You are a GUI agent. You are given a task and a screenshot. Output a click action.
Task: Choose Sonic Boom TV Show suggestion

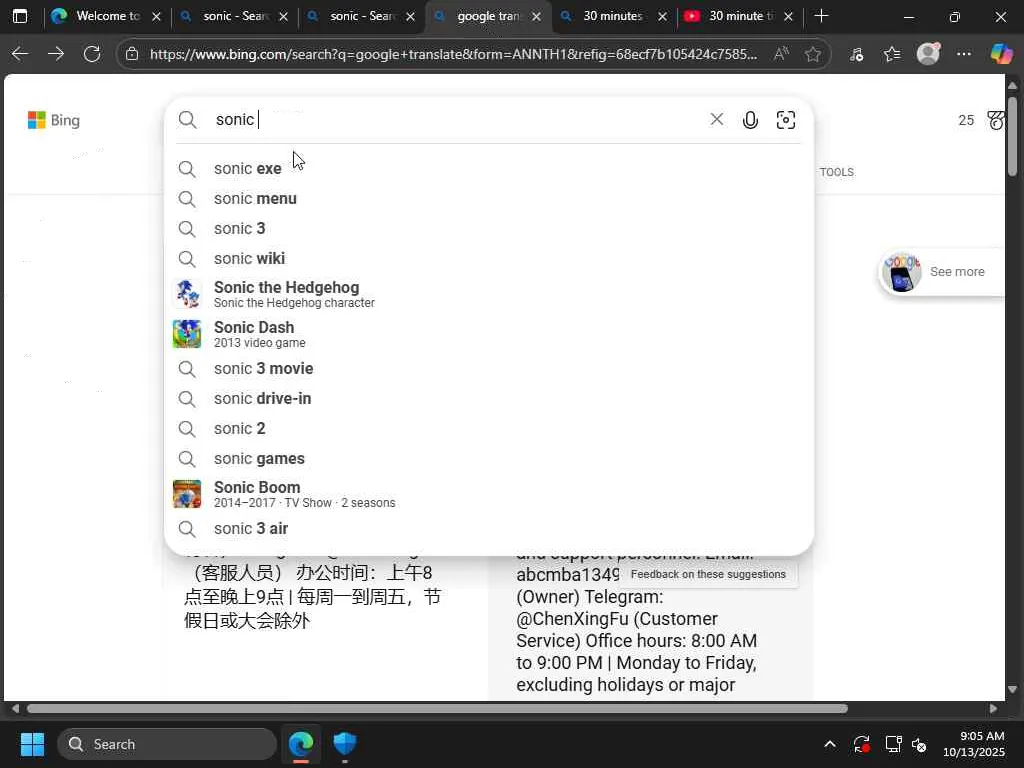[x=488, y=494]
